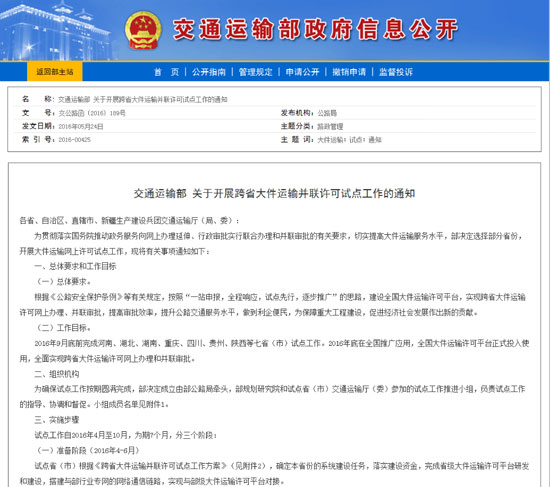
Task: Click the heading 一、总体要求和工作目标
Action: (x=75, y=266)
